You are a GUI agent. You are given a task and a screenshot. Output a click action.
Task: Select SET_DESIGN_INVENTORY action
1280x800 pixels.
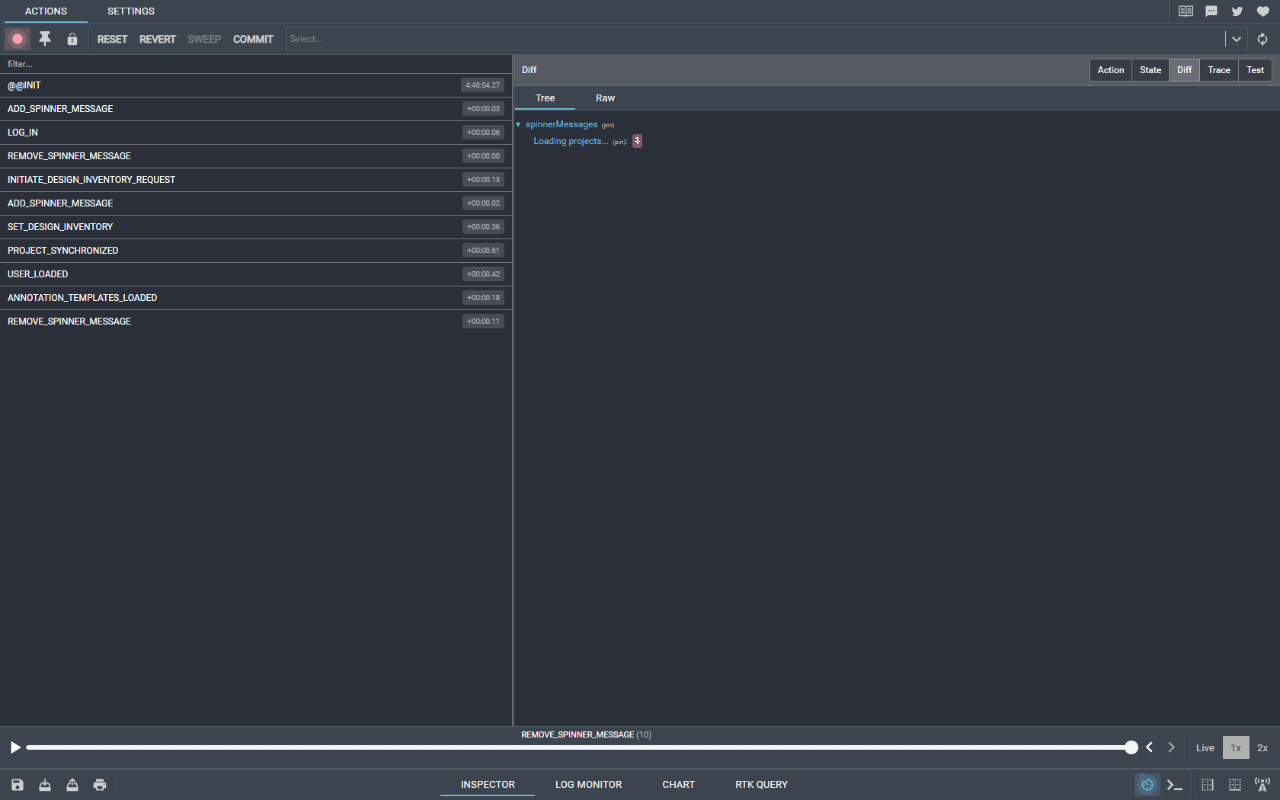tap(256, 227)
